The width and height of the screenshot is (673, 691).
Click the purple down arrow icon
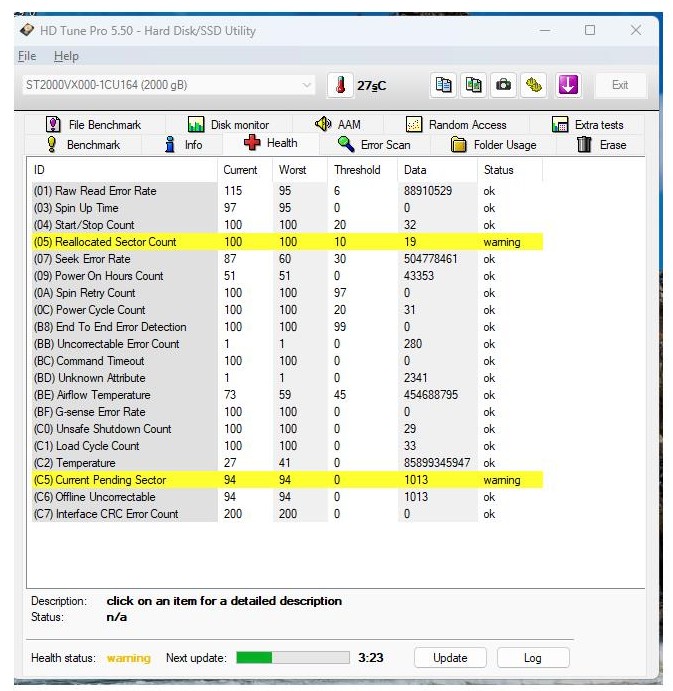click(x=568, y=85)
